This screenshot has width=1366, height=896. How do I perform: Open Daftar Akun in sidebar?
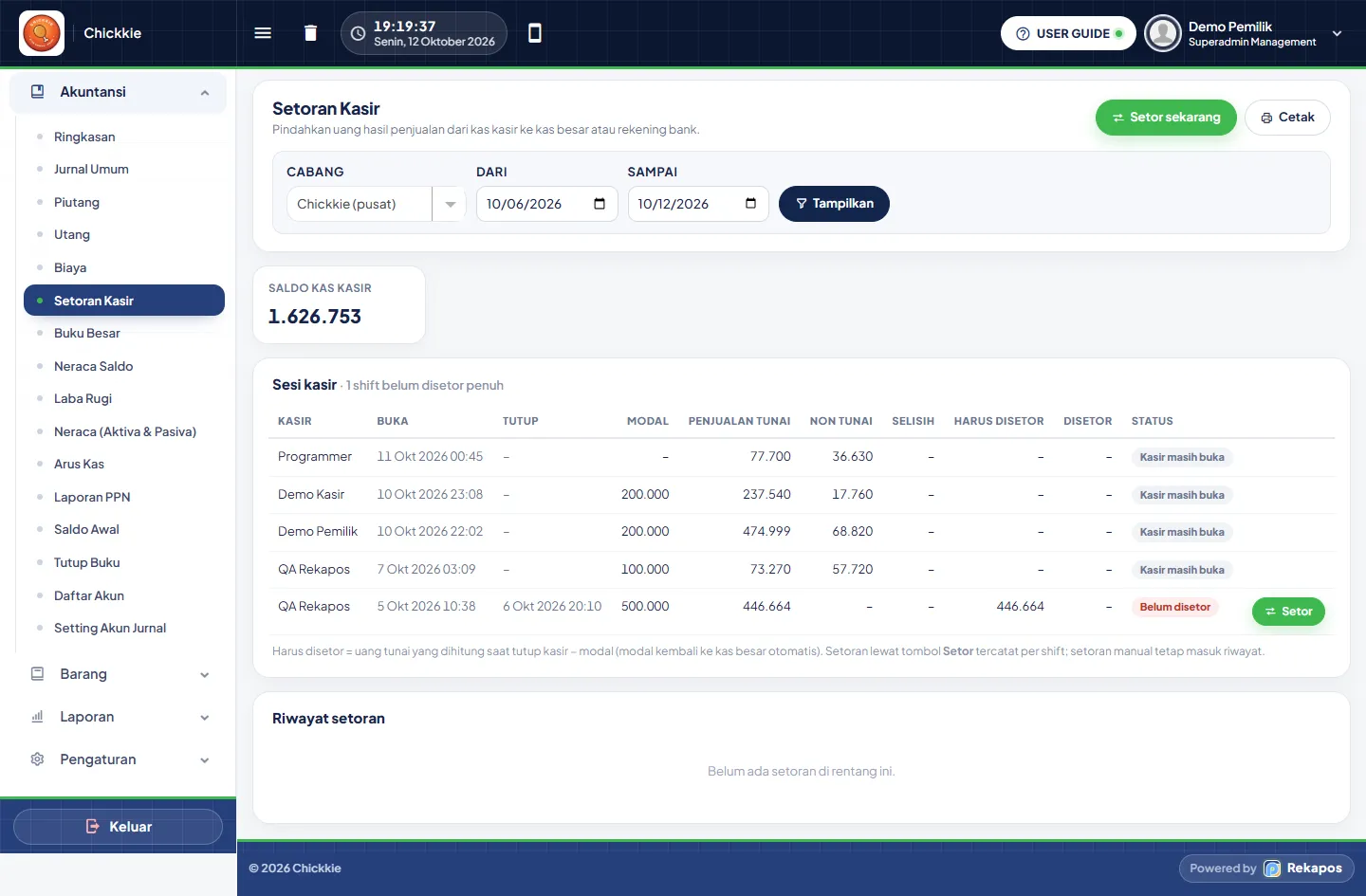89,595
